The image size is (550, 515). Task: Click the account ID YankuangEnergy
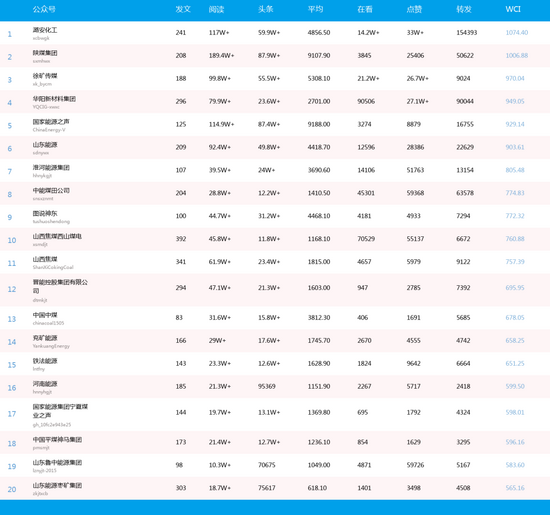pyautogui.click(x=51, y=346)
